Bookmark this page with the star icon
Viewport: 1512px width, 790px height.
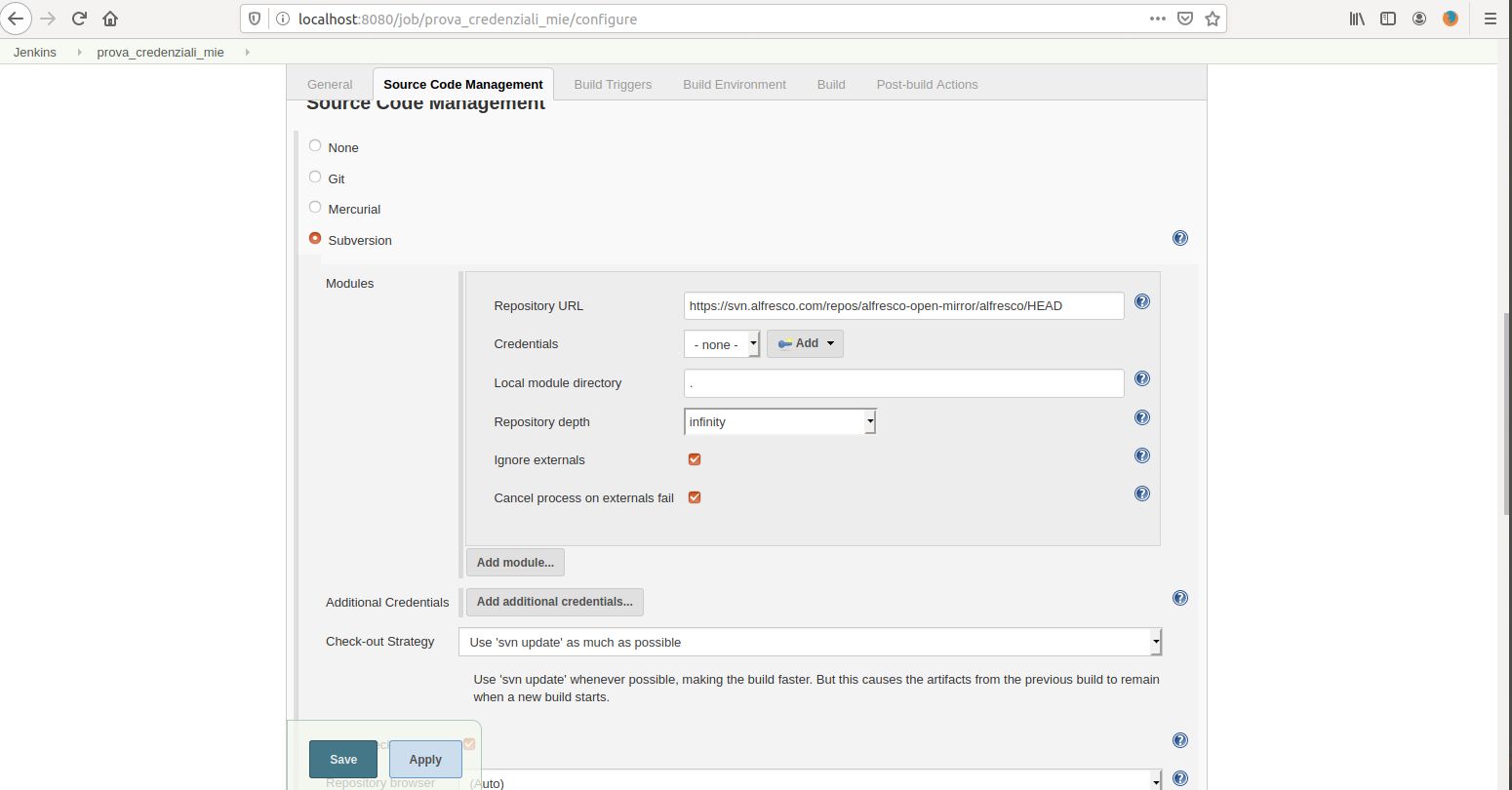pos(1213,19)
